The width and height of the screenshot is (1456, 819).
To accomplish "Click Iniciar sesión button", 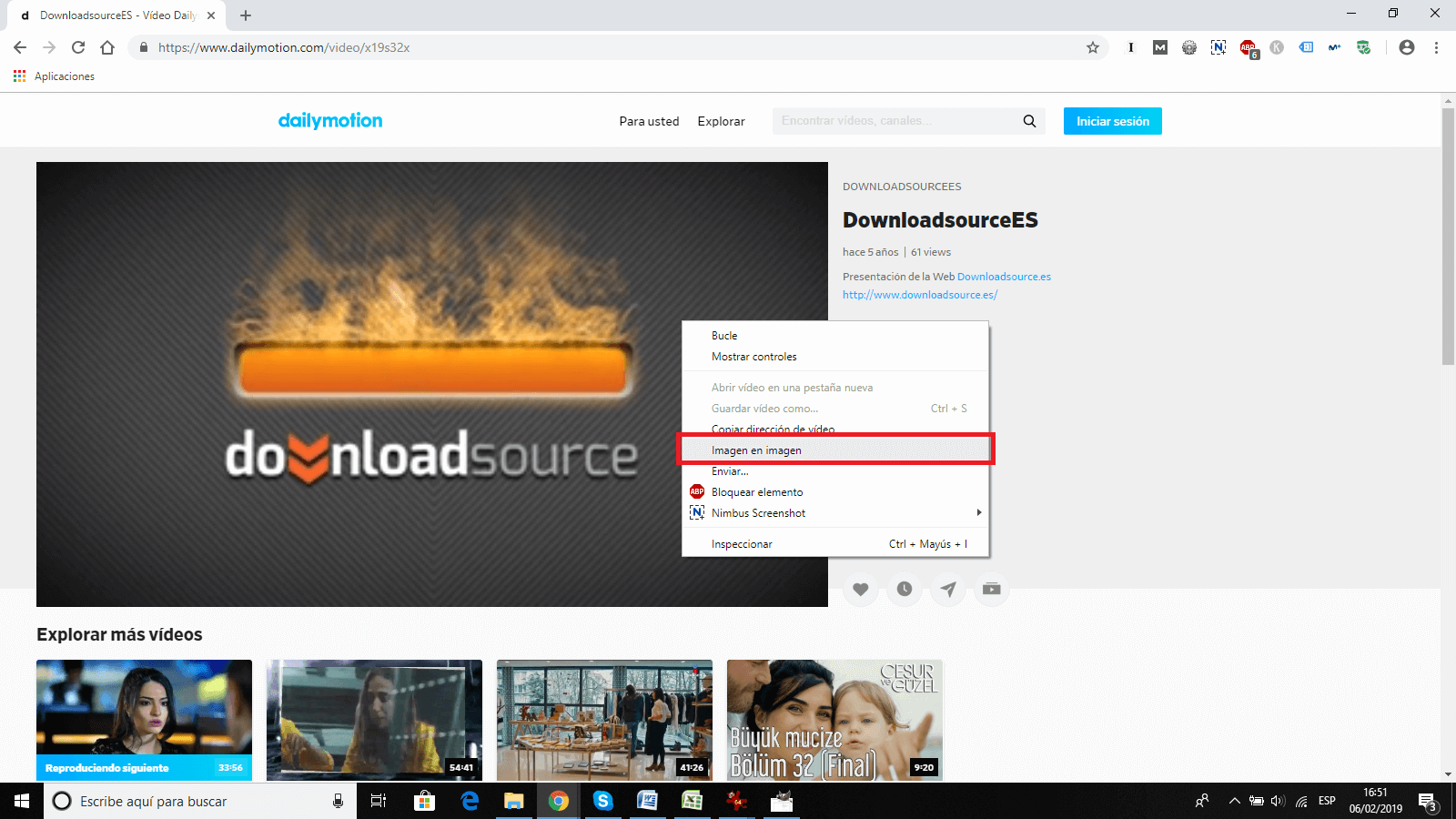I will point(1112,121).
